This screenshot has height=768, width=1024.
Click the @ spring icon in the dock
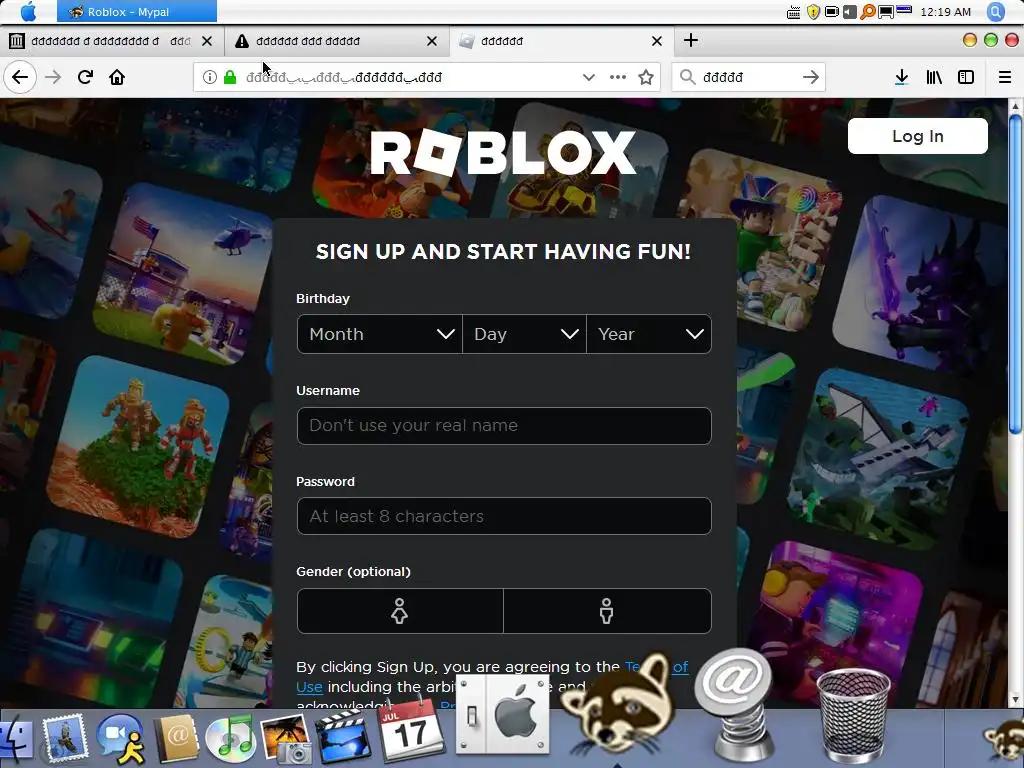point(735,705)
